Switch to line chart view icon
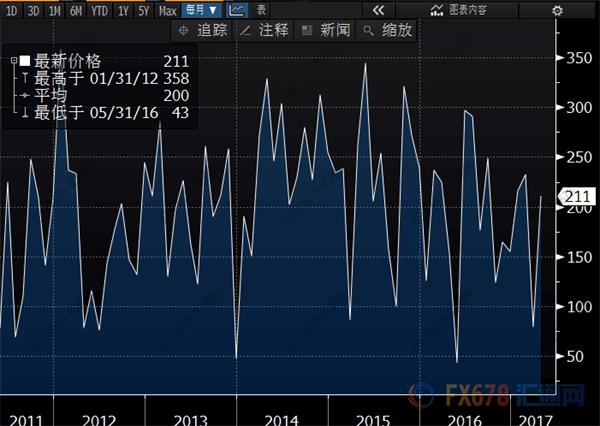Image resolution: width=600 pixels, height=426 pixels. (236, 11)
